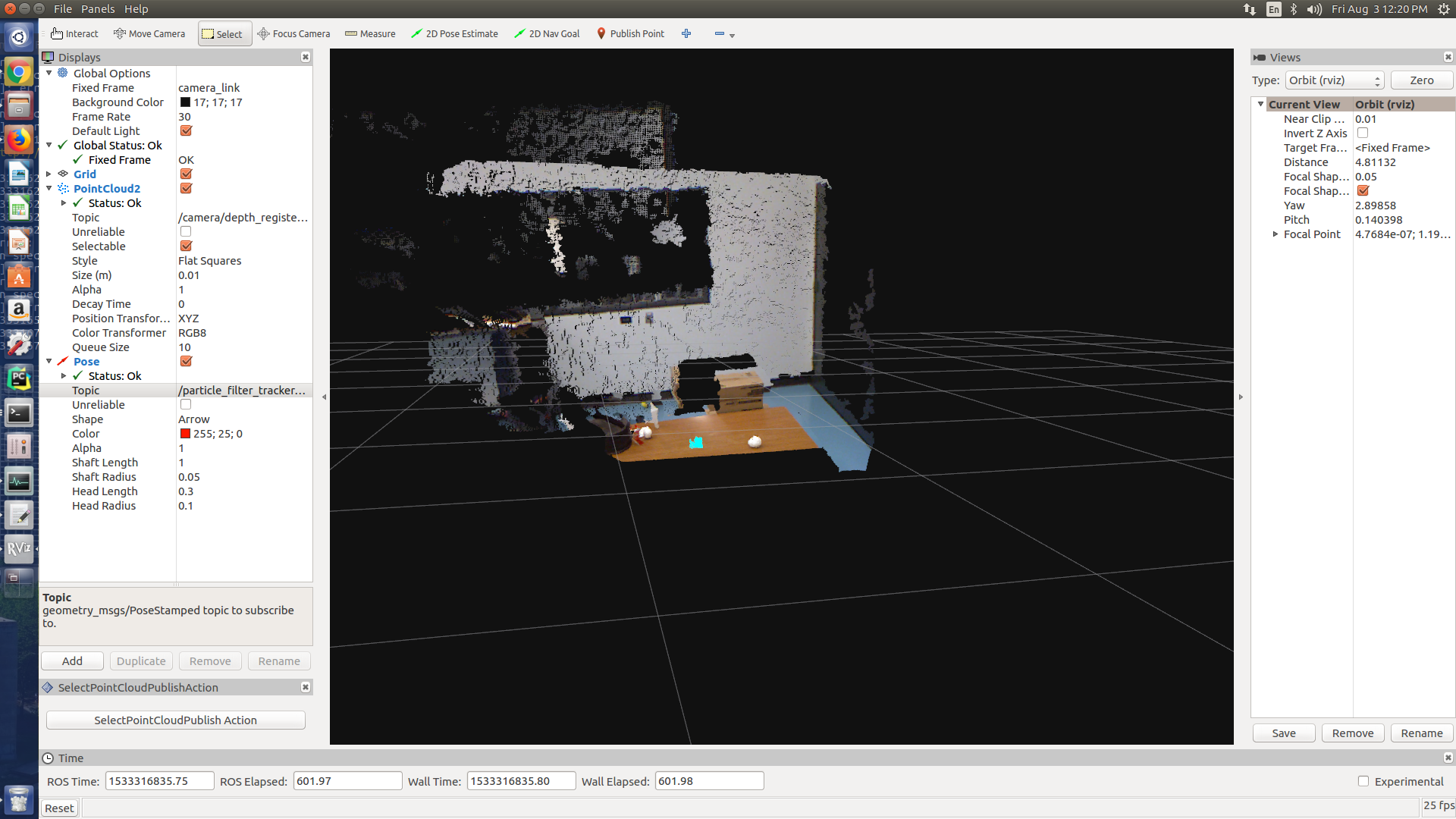The height and width of the screenshot is (819, 1456).
Task: Click the SelectPointCloudPublish Action button
Action: click(x=175, y=720)
